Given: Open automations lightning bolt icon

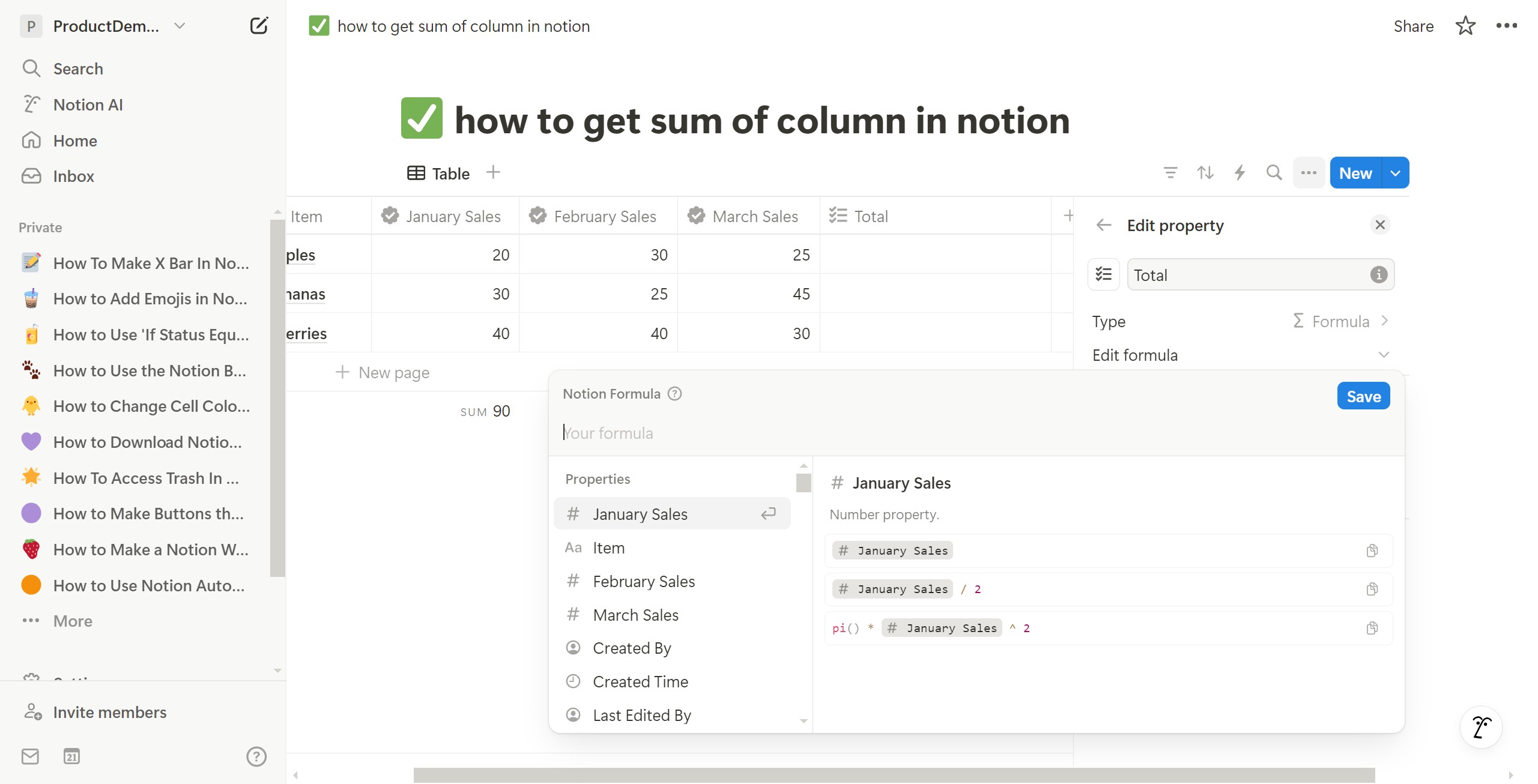Looking at the screenshot, I should pos(1240,173).
